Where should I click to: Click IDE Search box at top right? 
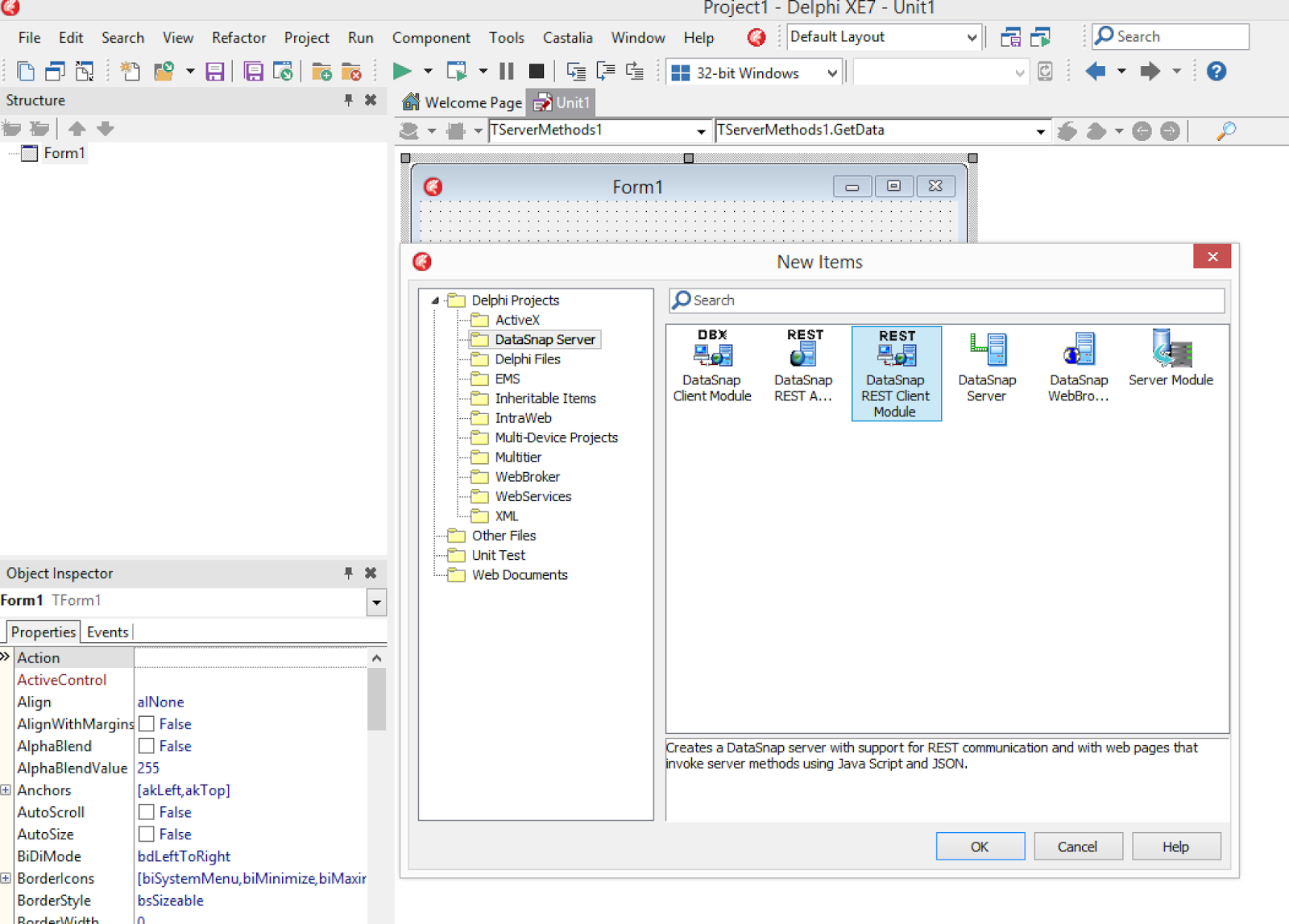pos(1171,37)
